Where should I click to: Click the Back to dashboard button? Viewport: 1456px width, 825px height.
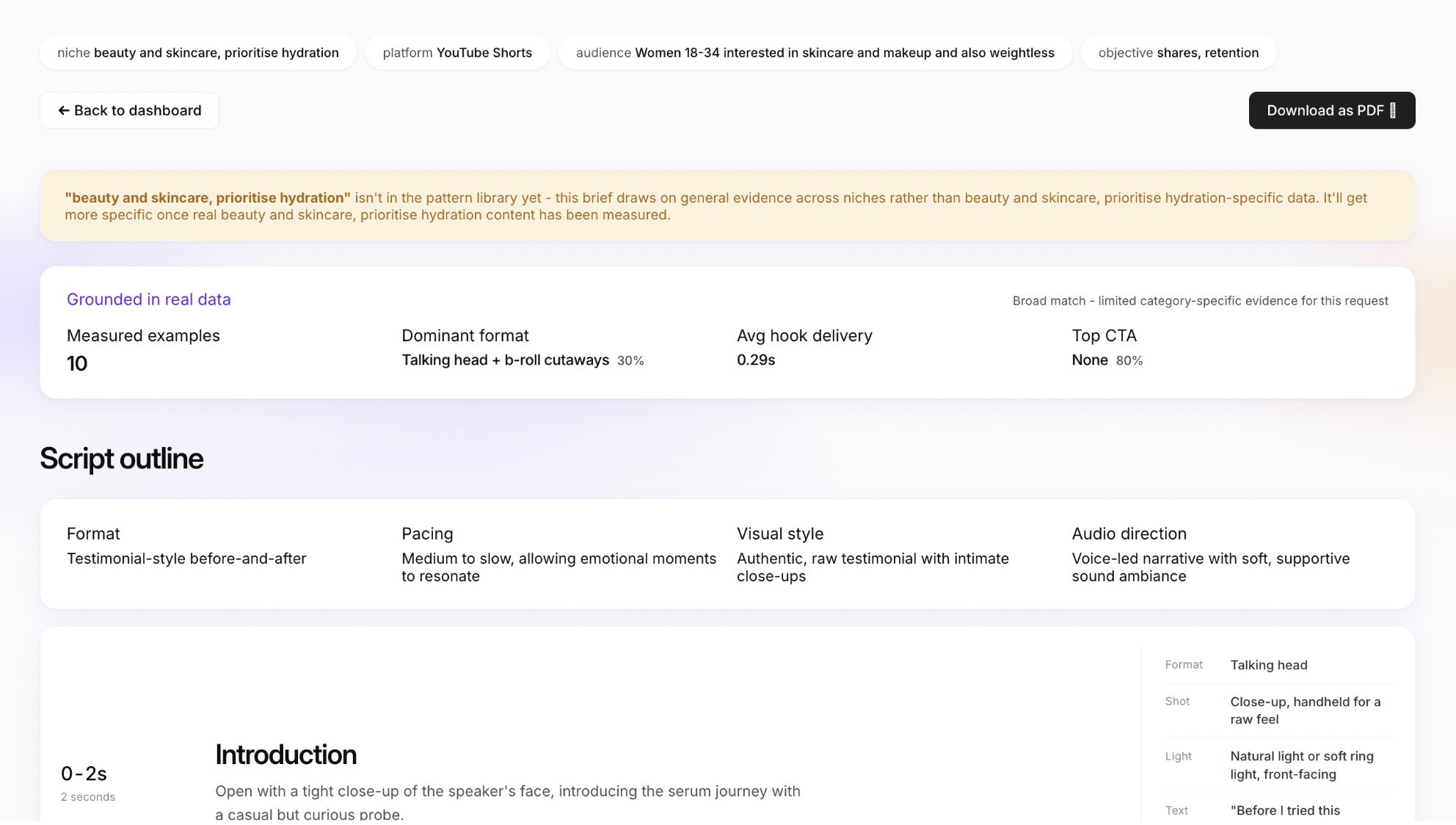pos(129,110)
